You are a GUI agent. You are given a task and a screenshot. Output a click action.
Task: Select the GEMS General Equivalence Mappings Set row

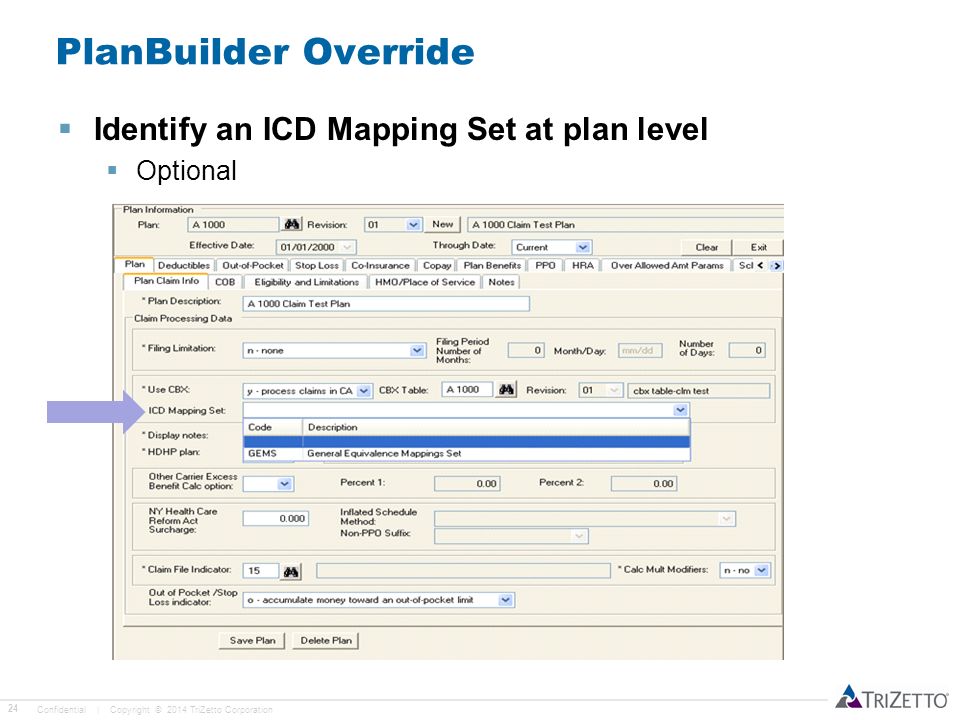467,454
